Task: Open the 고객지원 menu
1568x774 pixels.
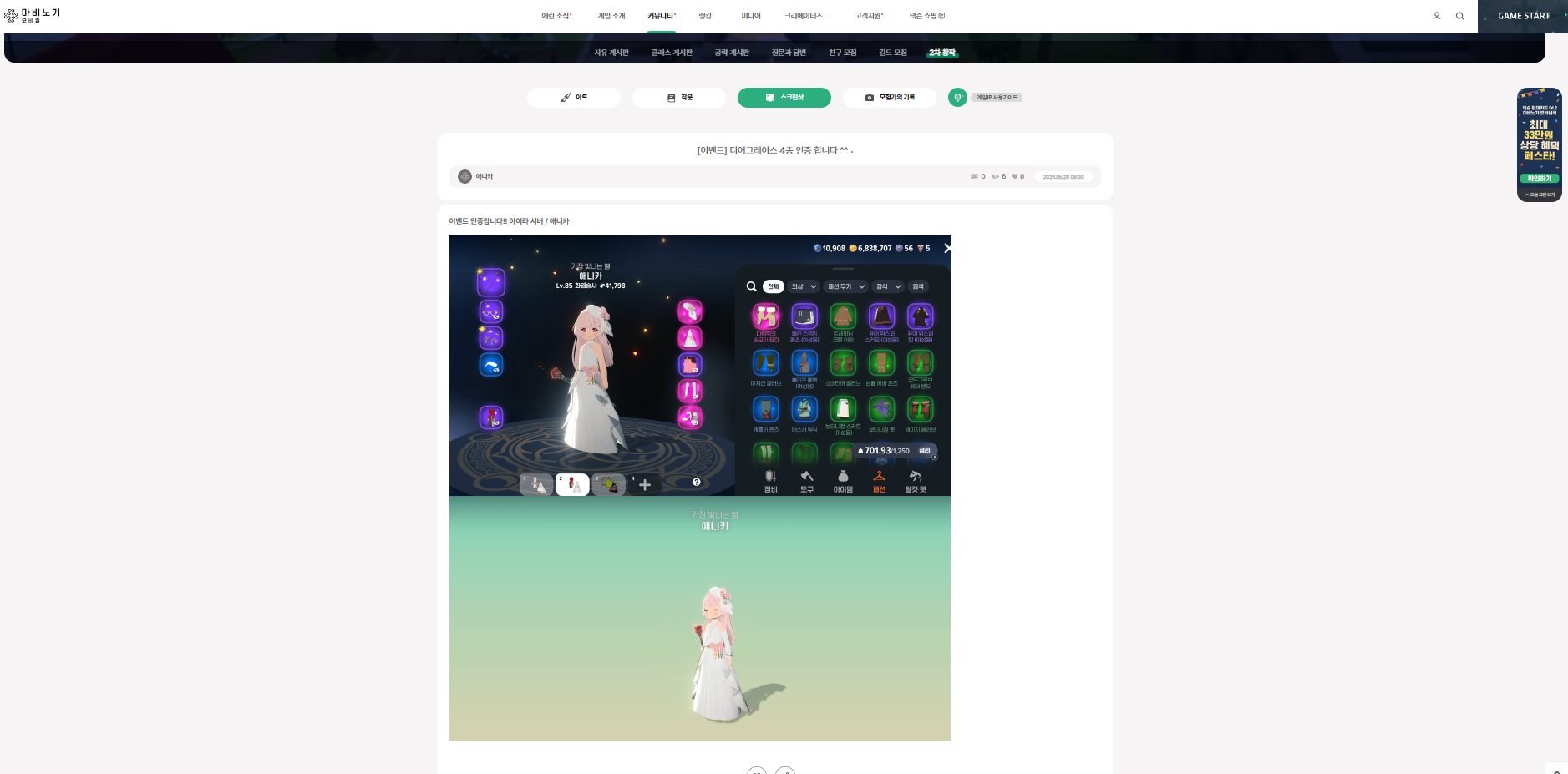Action: (869, 16)
